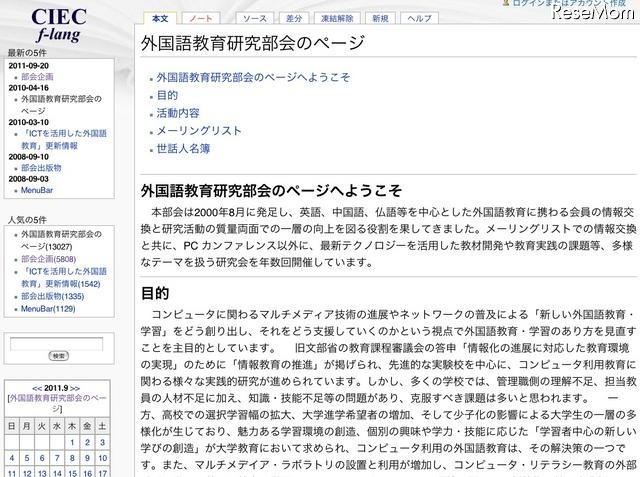Select day 1 in calendar
640x477 pixels.
pyautogui.click(x=72, y=442)
